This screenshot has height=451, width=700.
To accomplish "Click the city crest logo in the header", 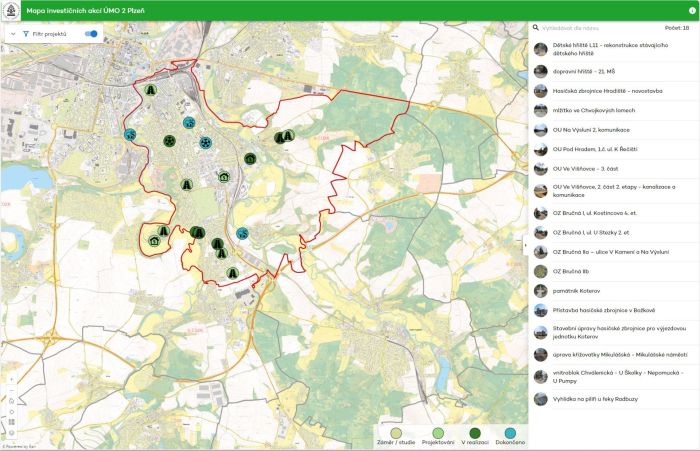I will [10, 9].
